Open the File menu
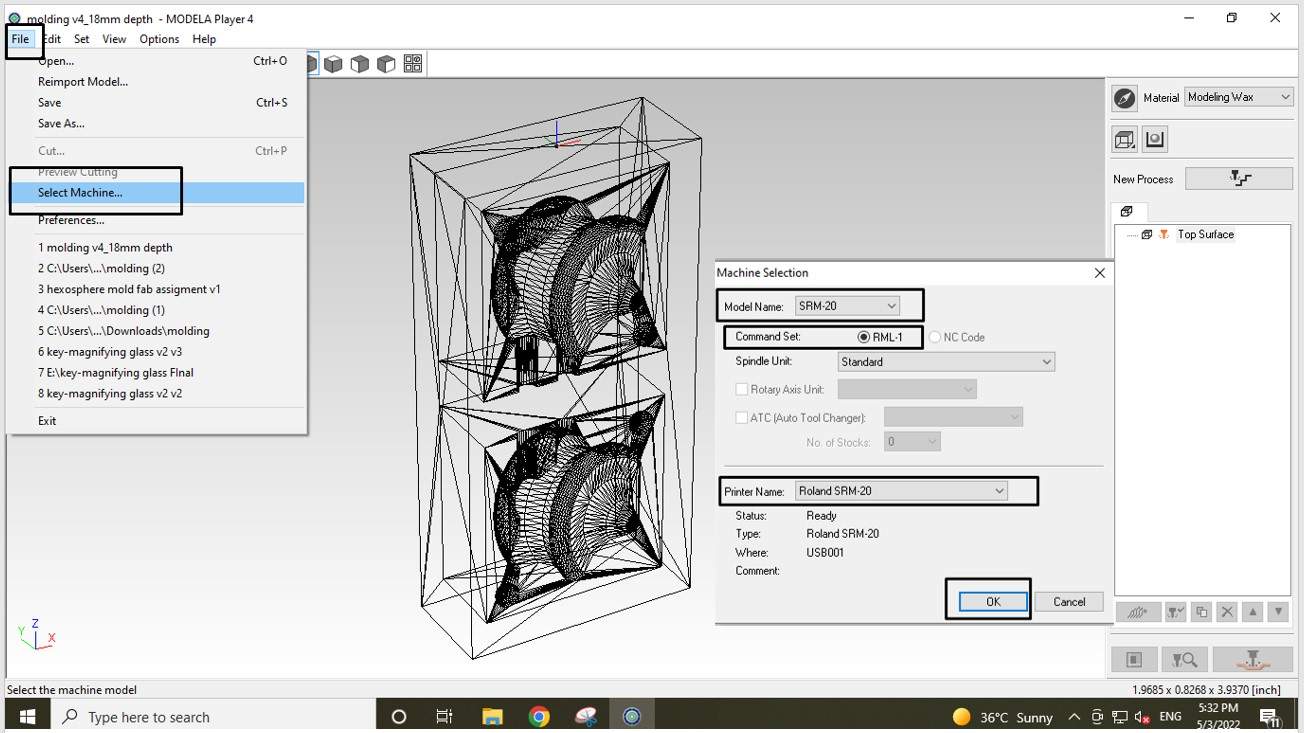The height and width of the screenshot is (733, 1304). click(x=21, y=39)
